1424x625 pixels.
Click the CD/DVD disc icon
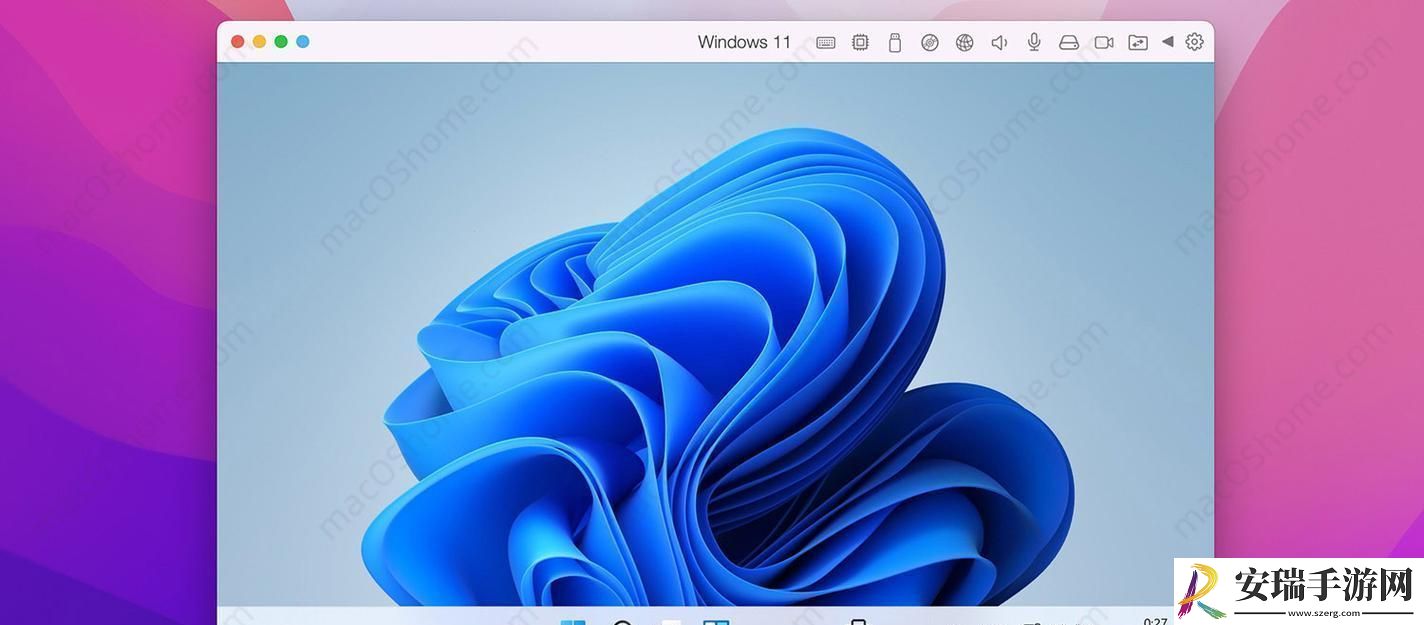(930, 42)
